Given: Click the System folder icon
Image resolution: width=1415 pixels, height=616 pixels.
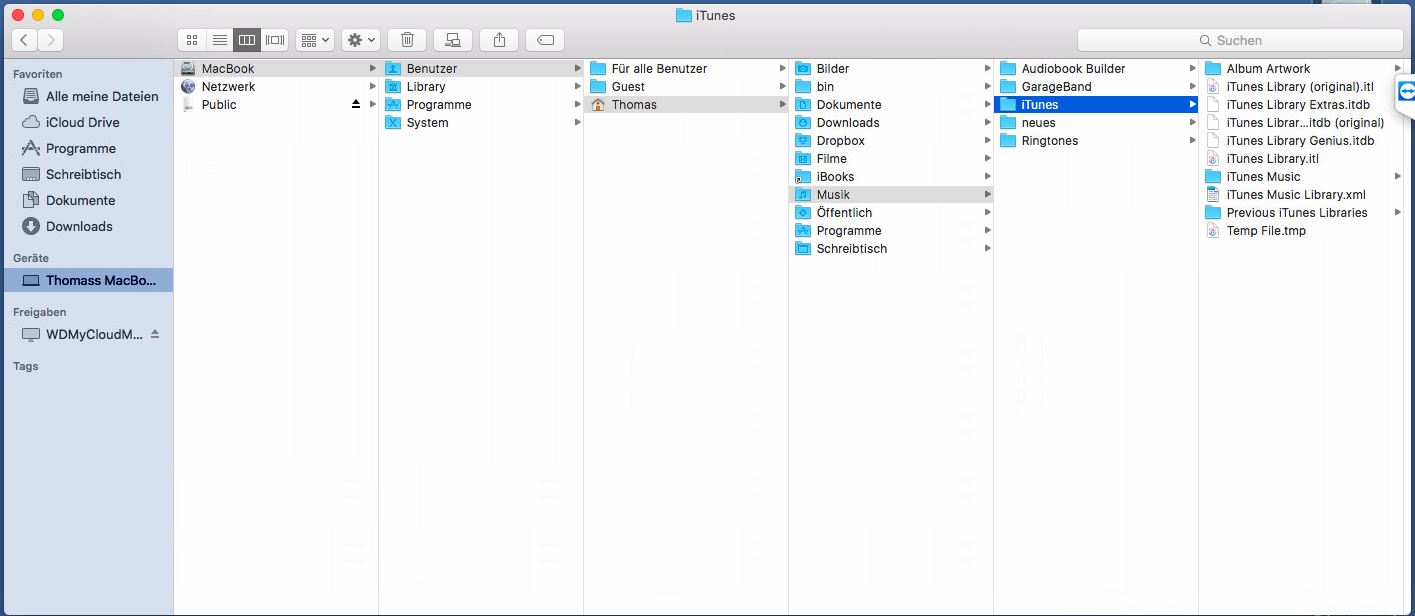Looking at the screenshot, I should pyautogui.click(x=393, y=122).
